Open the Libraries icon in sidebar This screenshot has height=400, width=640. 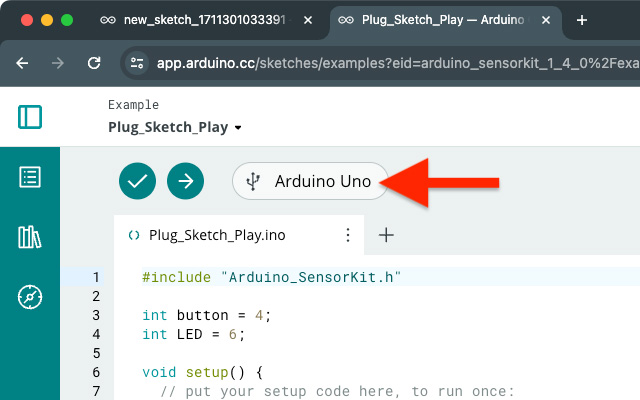coord(30,237)
